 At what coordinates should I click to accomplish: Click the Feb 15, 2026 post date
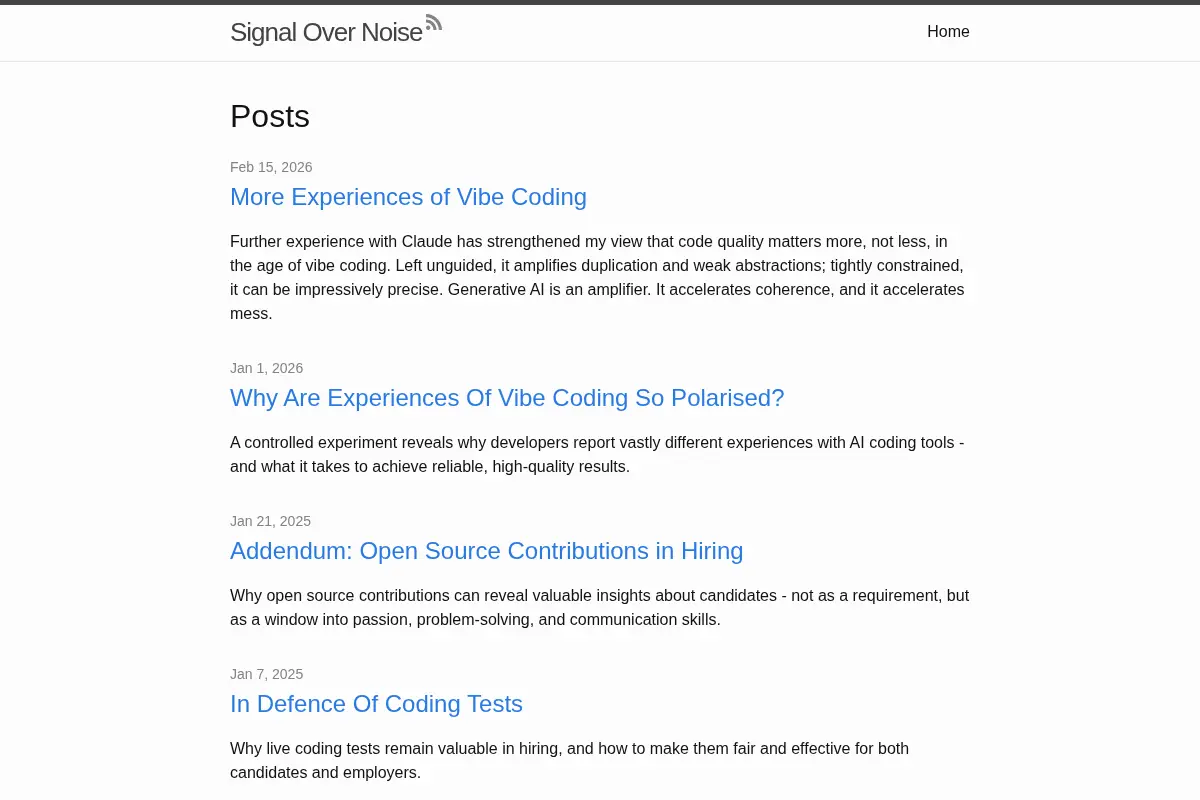click(x=271, y=167)
